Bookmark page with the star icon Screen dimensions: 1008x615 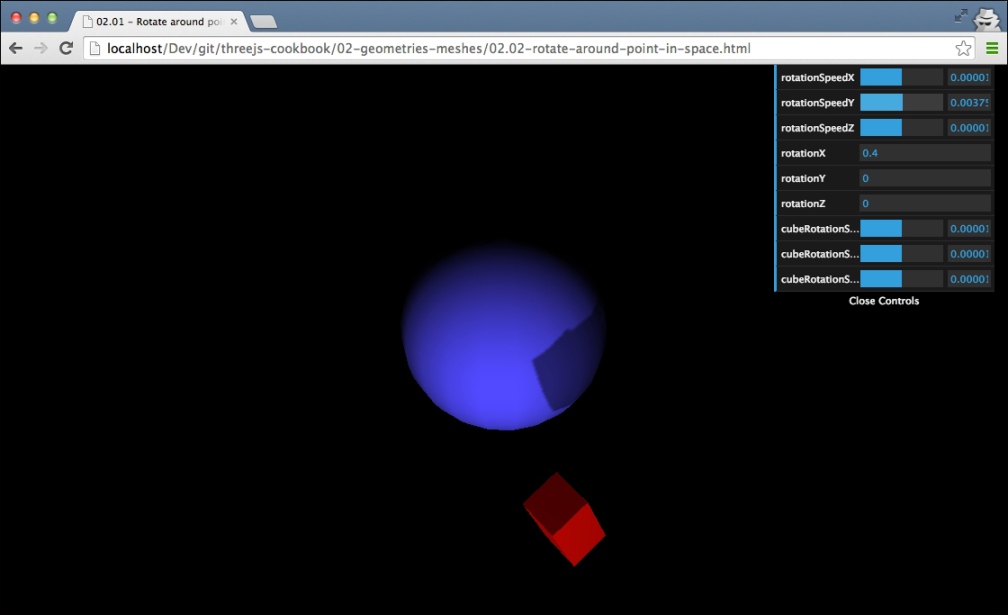(962, 48)
